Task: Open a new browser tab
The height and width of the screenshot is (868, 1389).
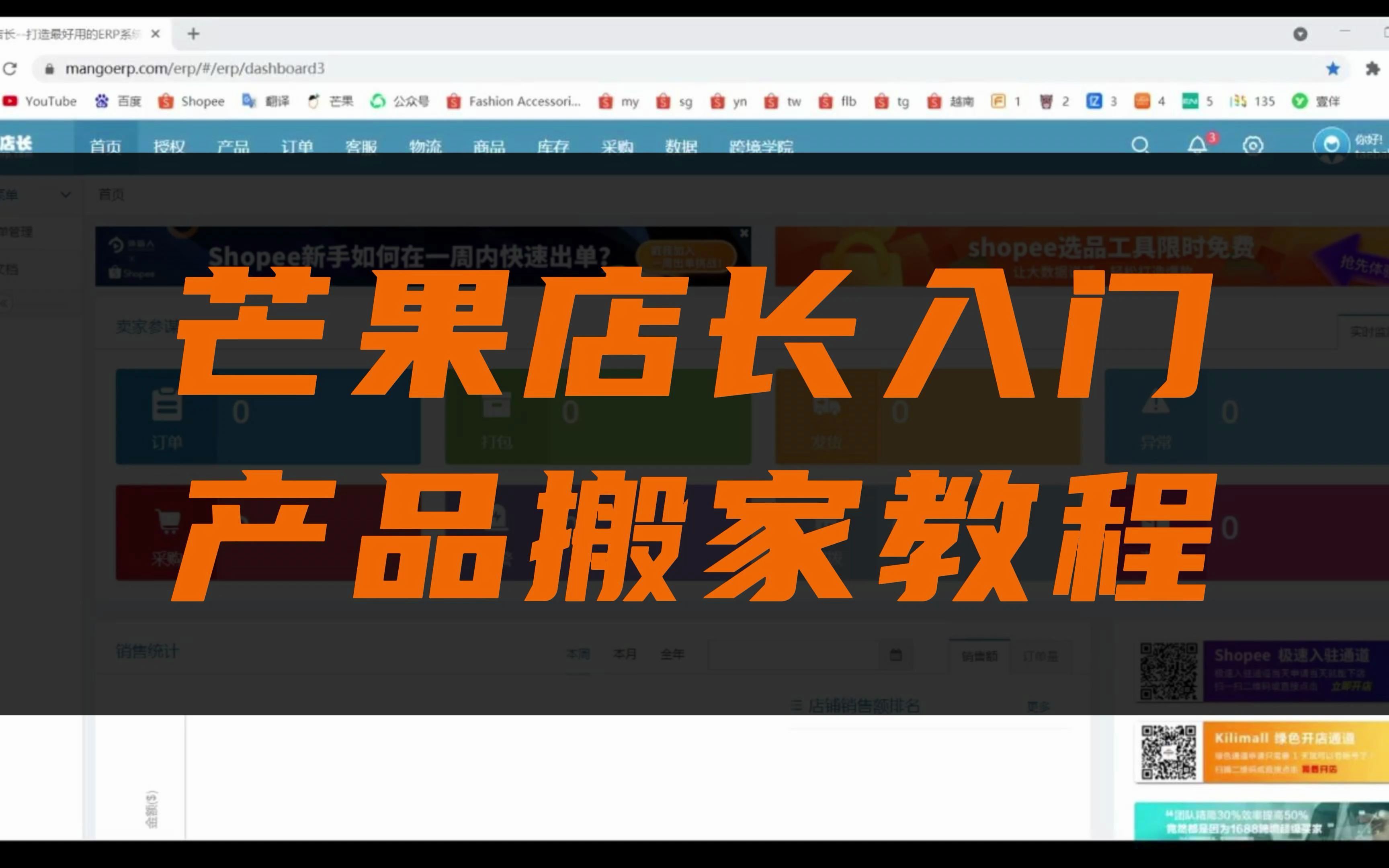Action: point(193,34)
